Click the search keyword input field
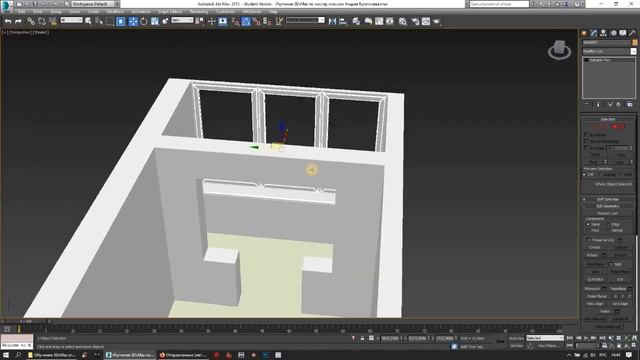Viewport: 640px width, 360px height. pos(499,4)
